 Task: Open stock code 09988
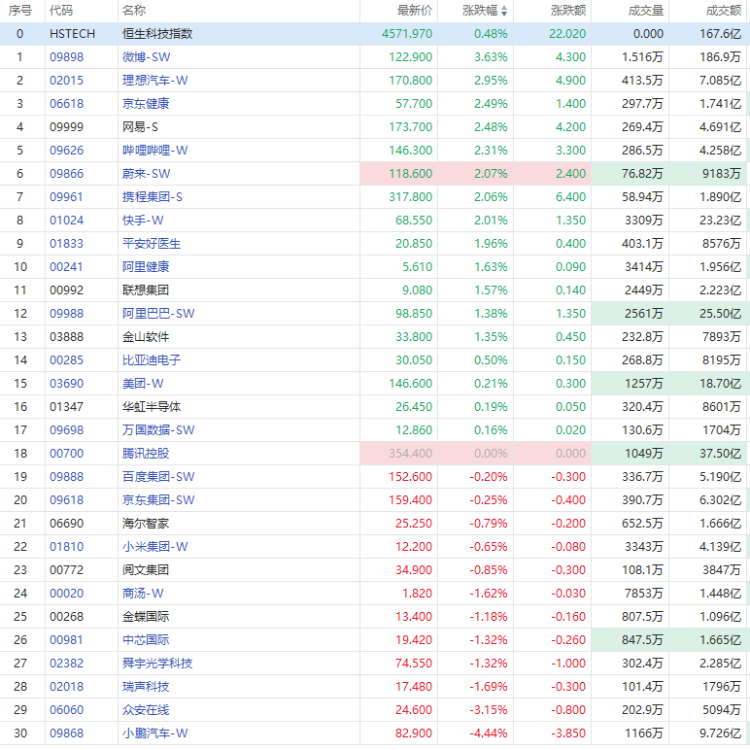click(x=66, y=313)
